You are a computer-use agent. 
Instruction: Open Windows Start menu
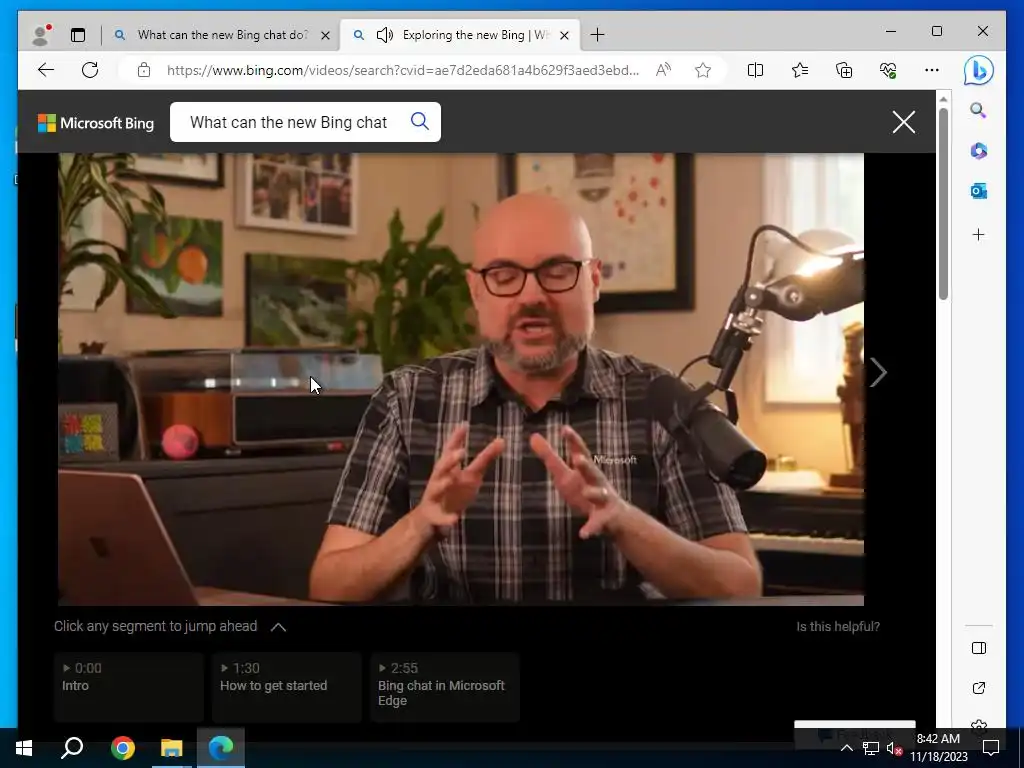[24, 748]
